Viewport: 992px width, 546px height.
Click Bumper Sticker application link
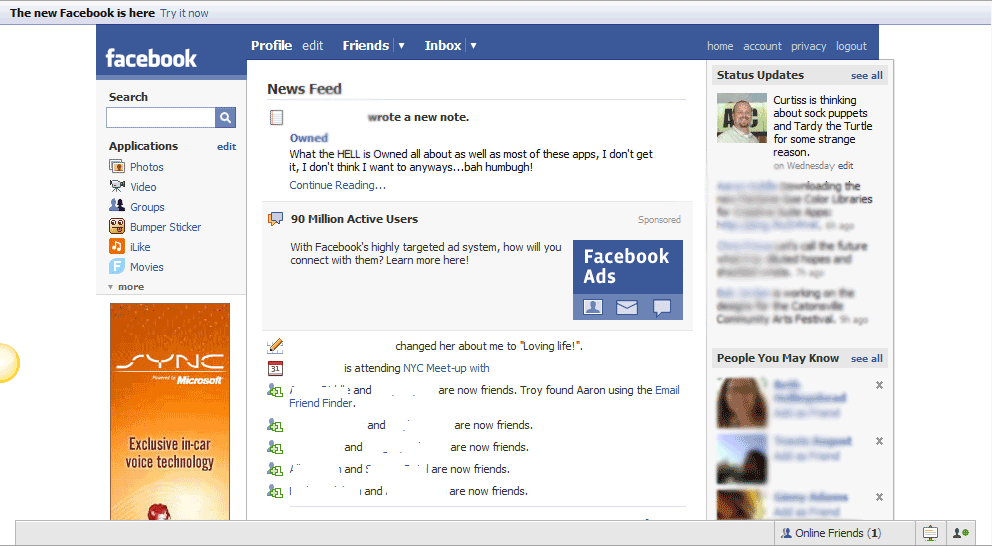166,227
